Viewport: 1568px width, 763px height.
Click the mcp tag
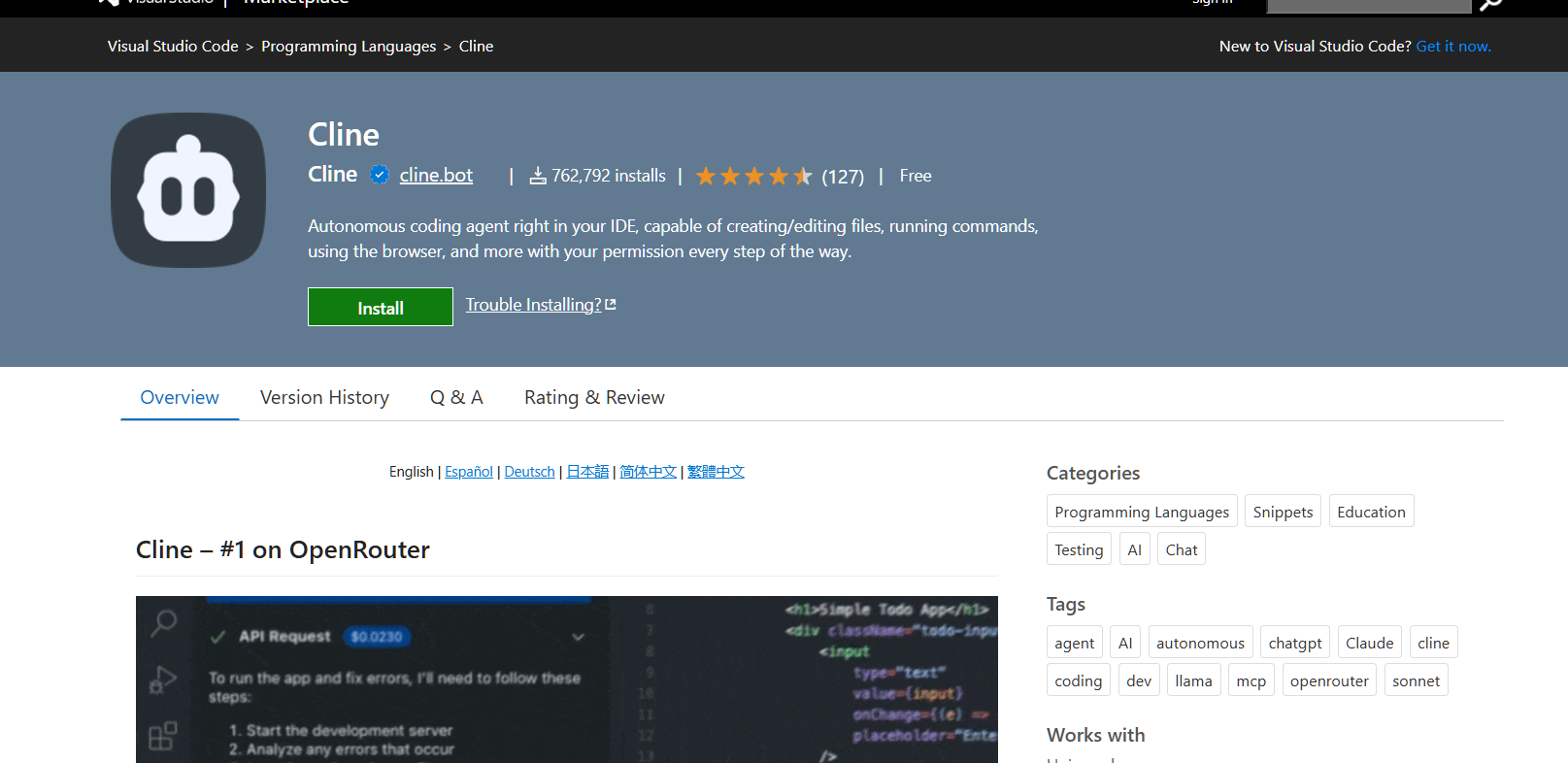coord(1251,680)
